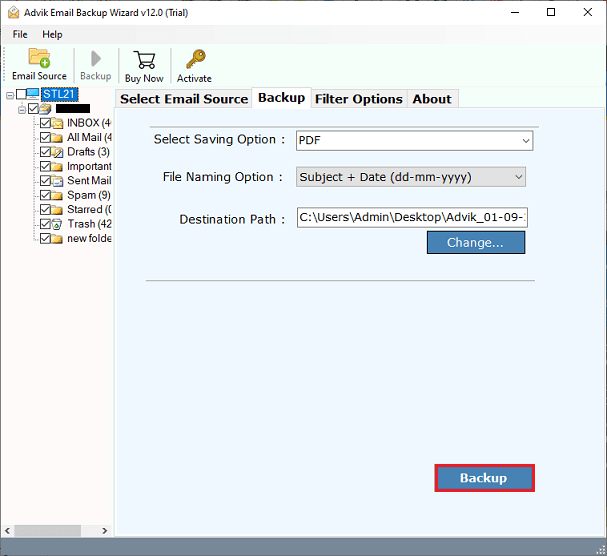Select the Trash folder label

point(89,224)
